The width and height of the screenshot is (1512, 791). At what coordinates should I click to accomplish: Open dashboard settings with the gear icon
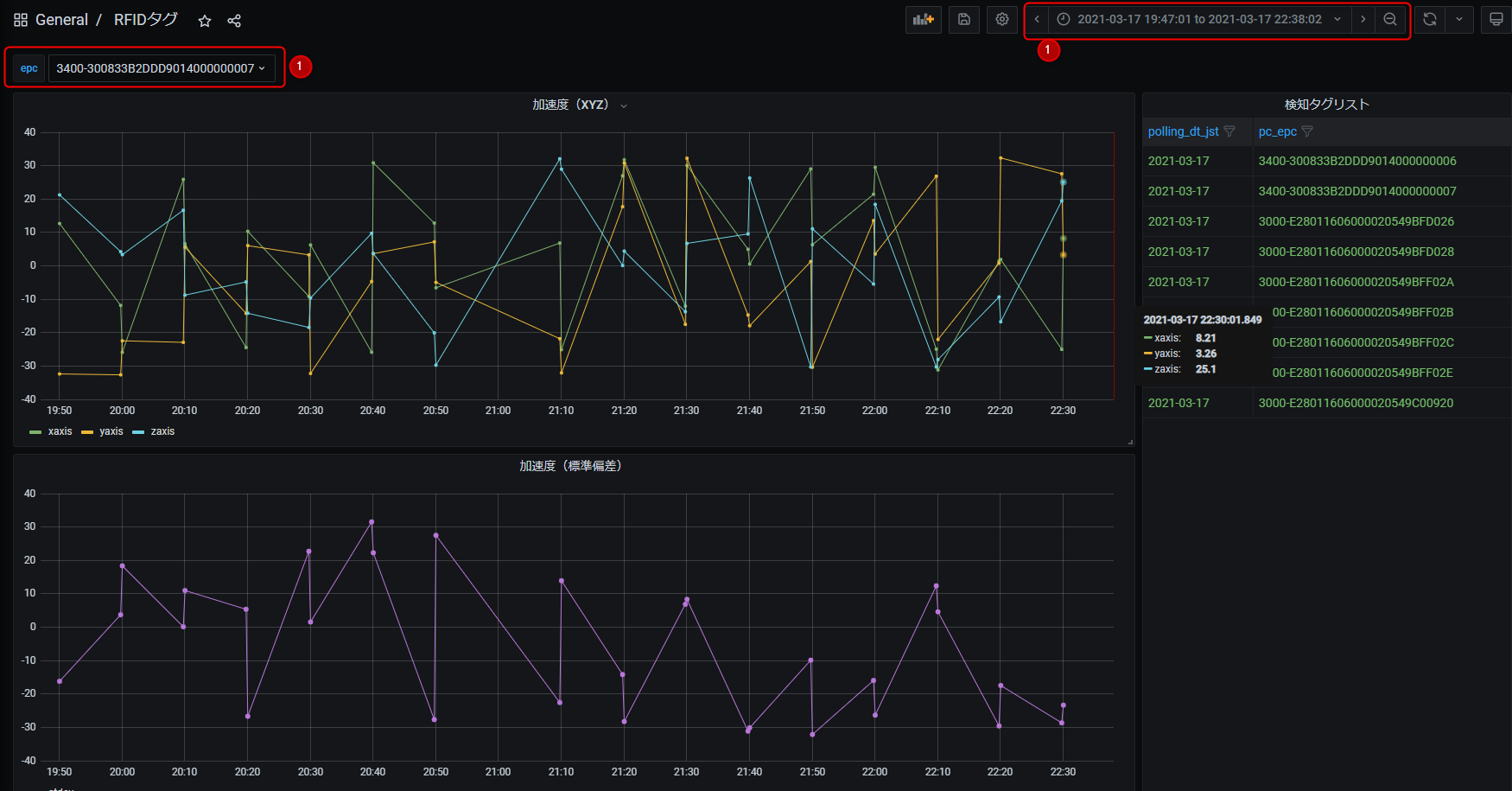(x=1001, y=19)
